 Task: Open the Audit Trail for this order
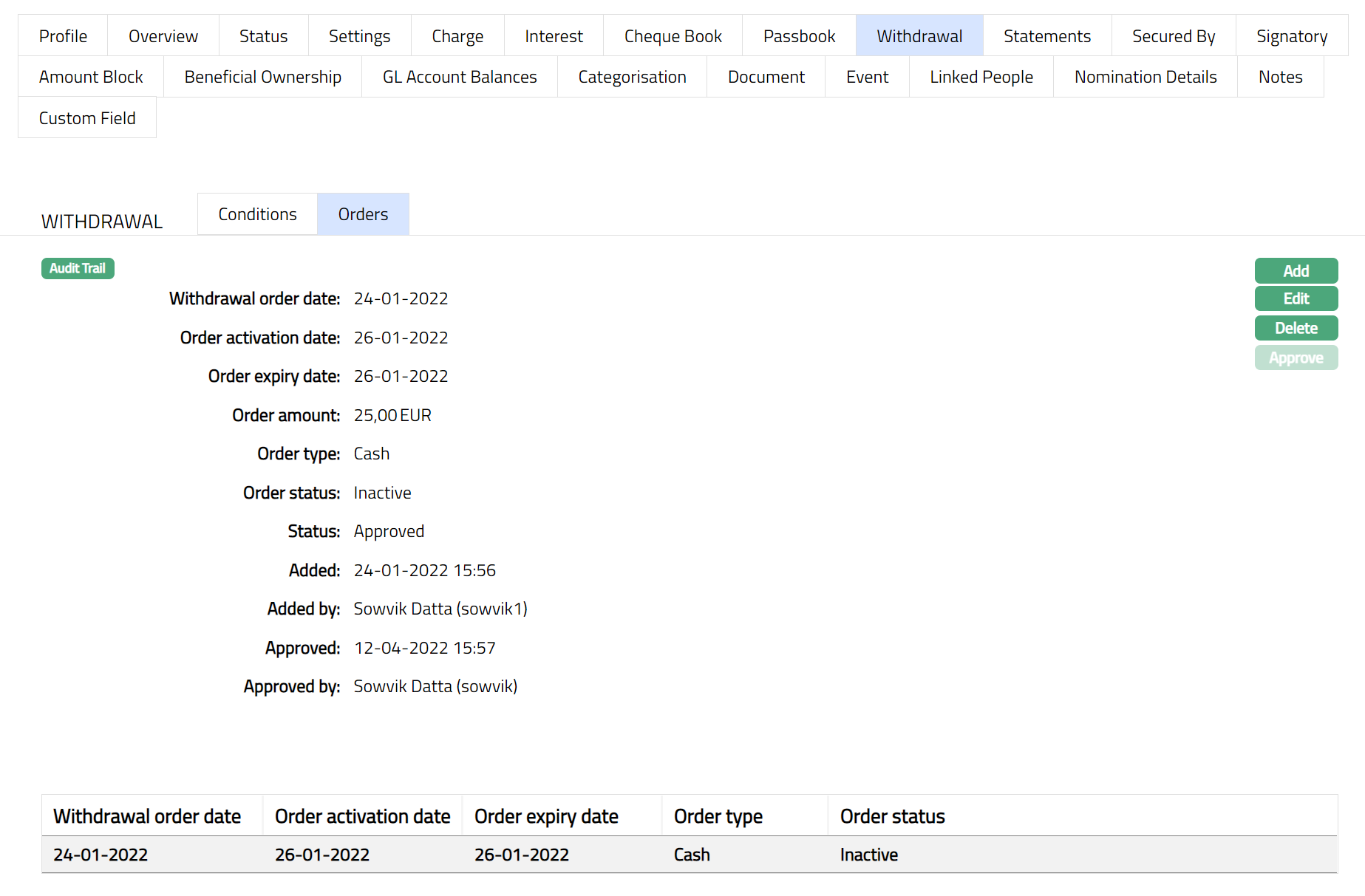(x=78, y=268)
